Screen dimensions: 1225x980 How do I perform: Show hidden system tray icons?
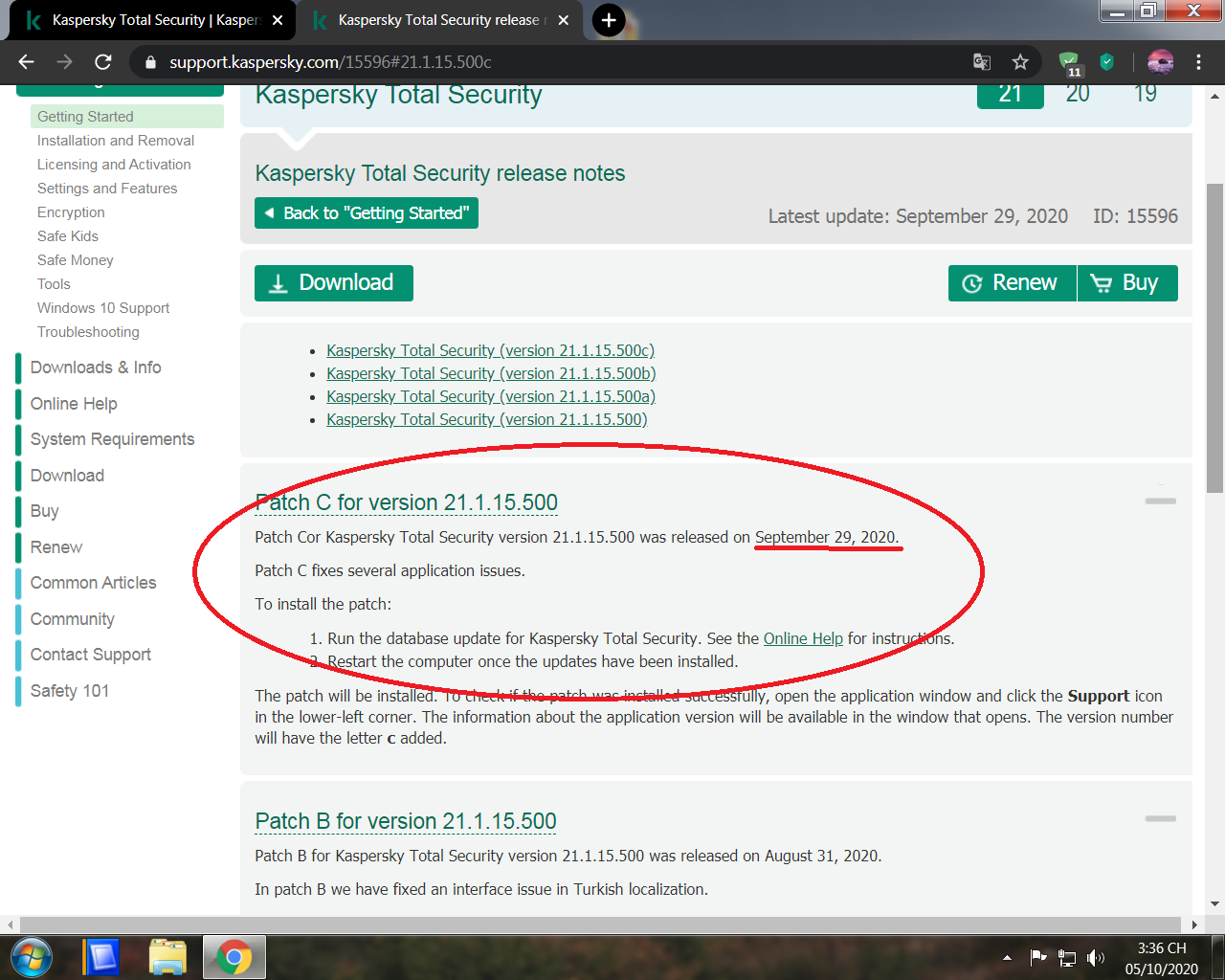coord(1007,958)
